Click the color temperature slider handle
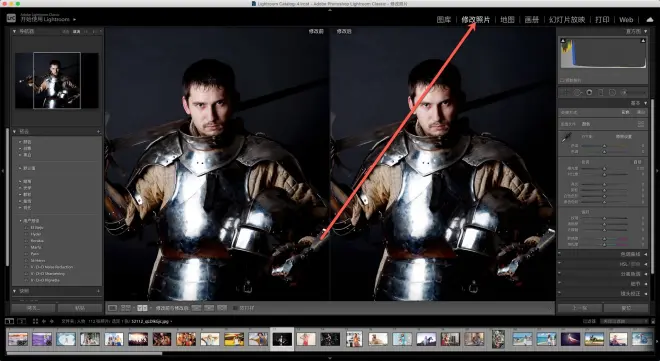 pos(604,146)
